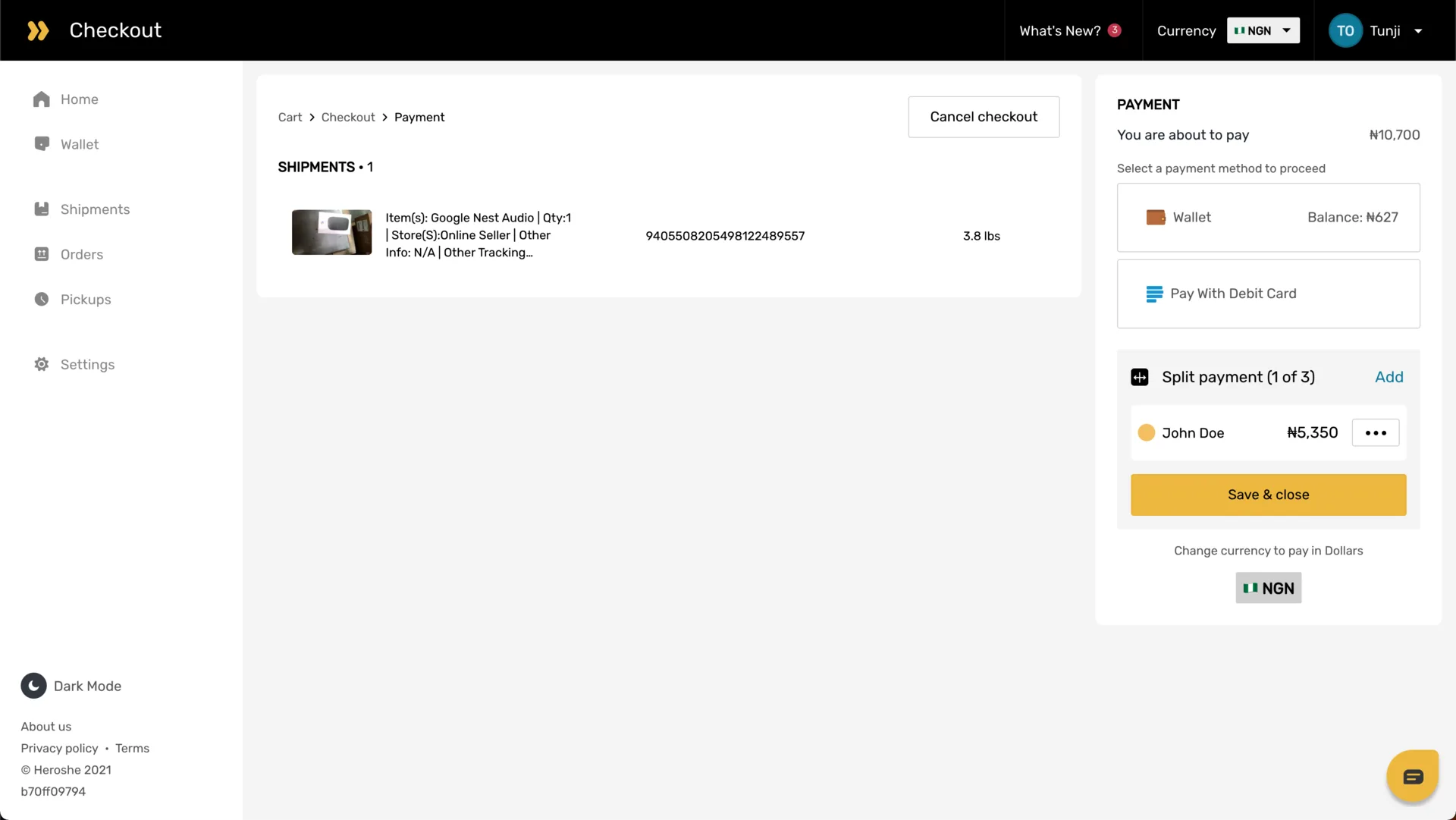Viewport: 1456px width, 820px height.
Task: Click the Payment breadcrumb
Action: 419,117
